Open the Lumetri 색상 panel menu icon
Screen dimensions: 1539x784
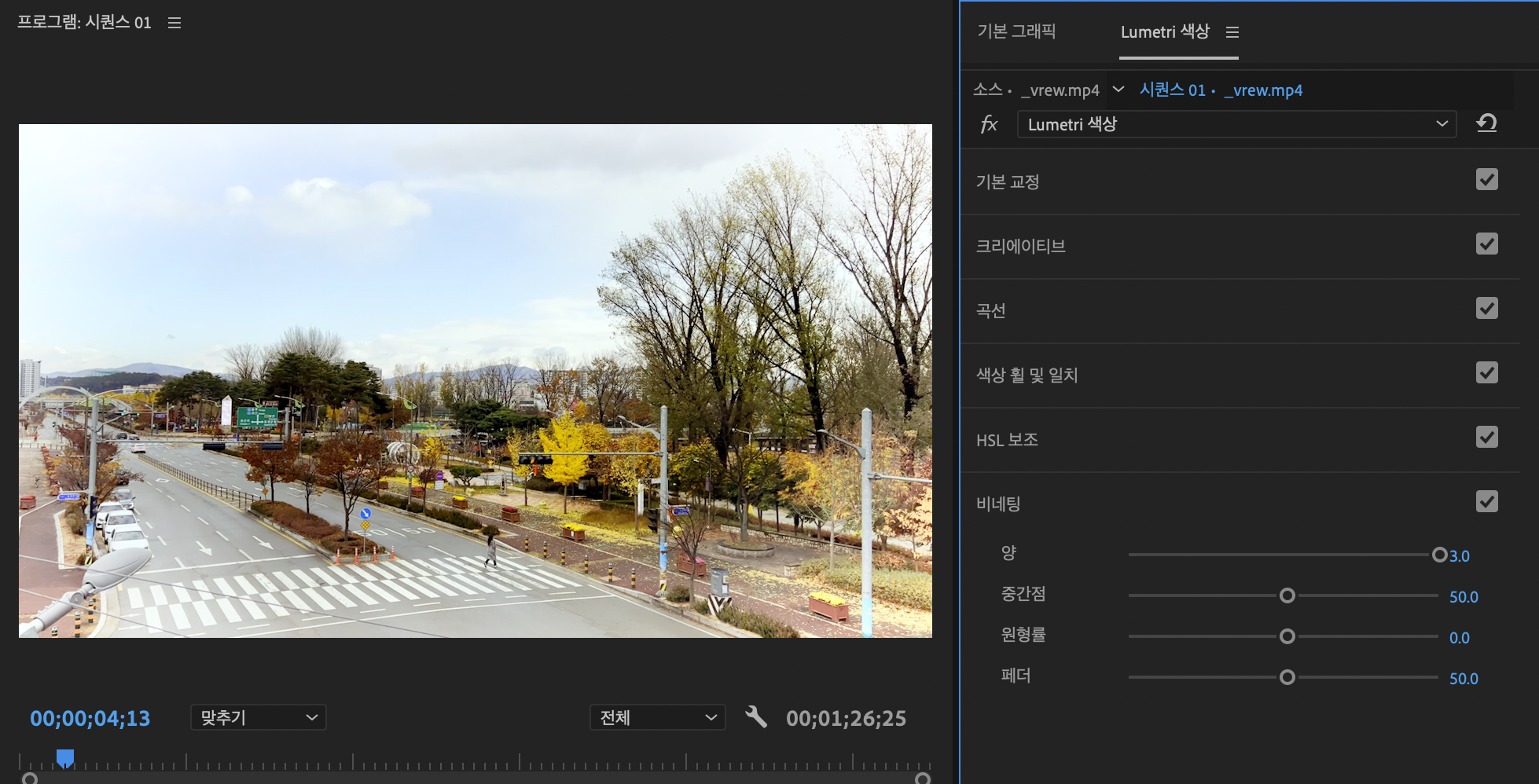(1232, 32)
